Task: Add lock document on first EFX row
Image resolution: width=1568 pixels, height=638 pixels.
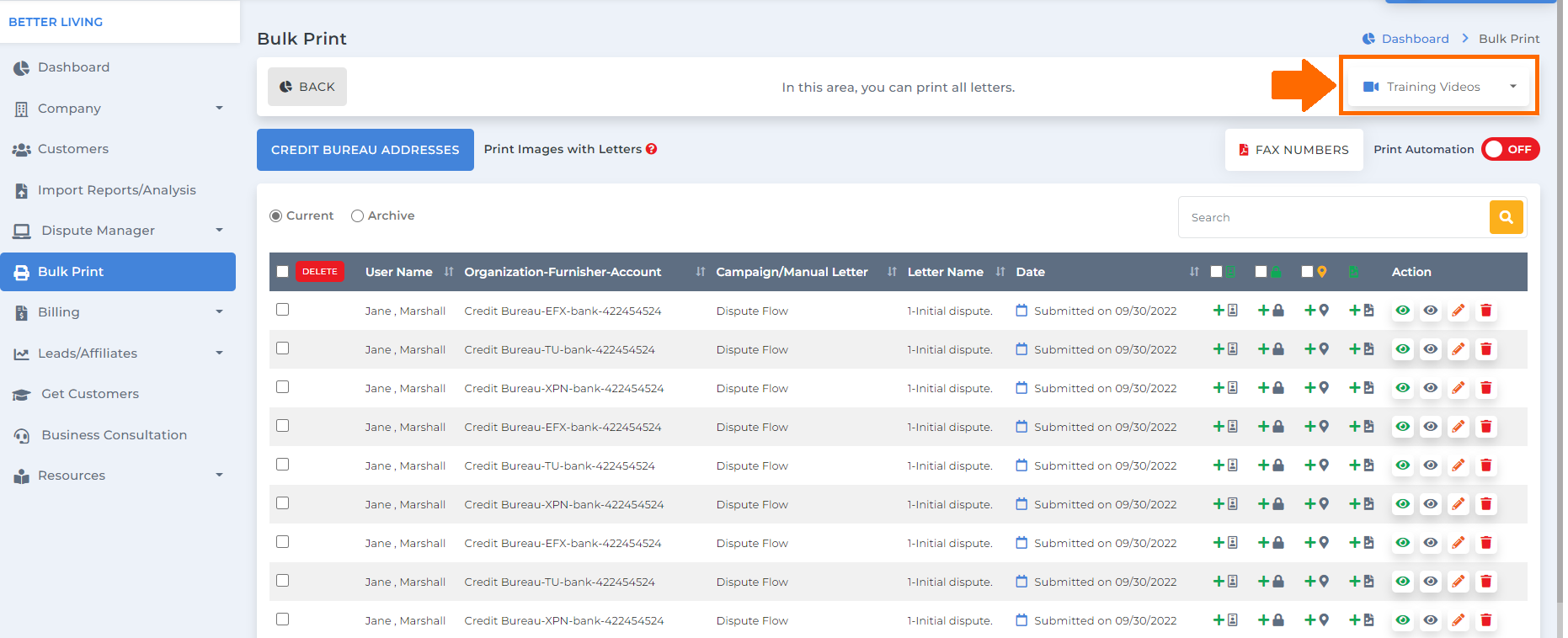Action: pyautogui.click(x=1271, y=311)
